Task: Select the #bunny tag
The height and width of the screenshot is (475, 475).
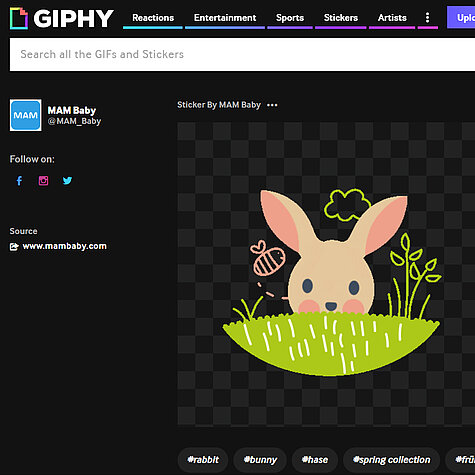Action: click(260, 460)
